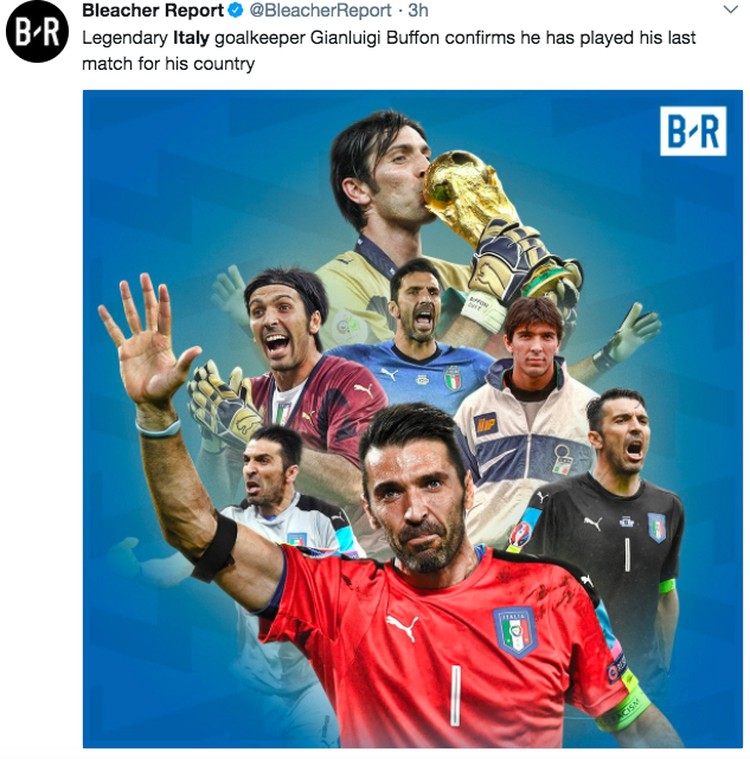750x759 pixels.
Task: Click the white B/R watermark logo in image
Action: 693,131
